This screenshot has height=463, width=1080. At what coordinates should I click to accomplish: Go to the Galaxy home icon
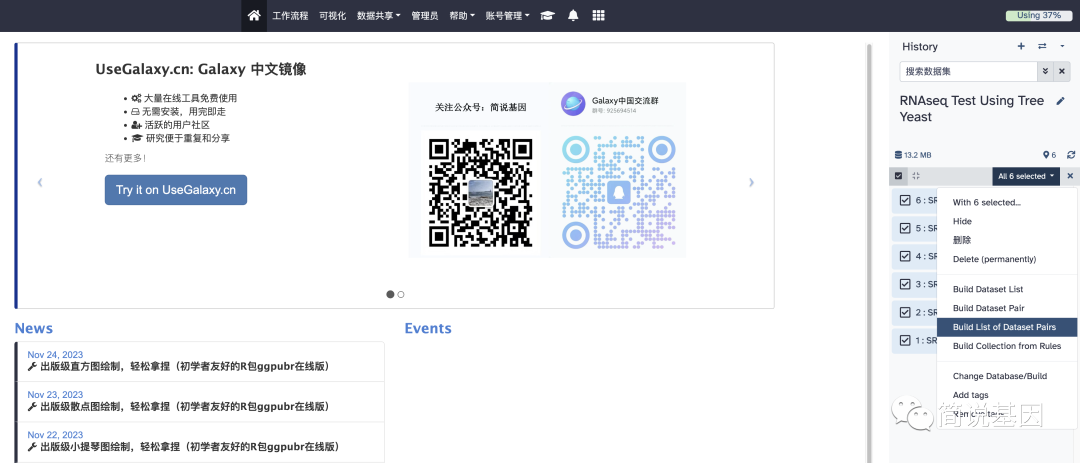click(253, 15)
